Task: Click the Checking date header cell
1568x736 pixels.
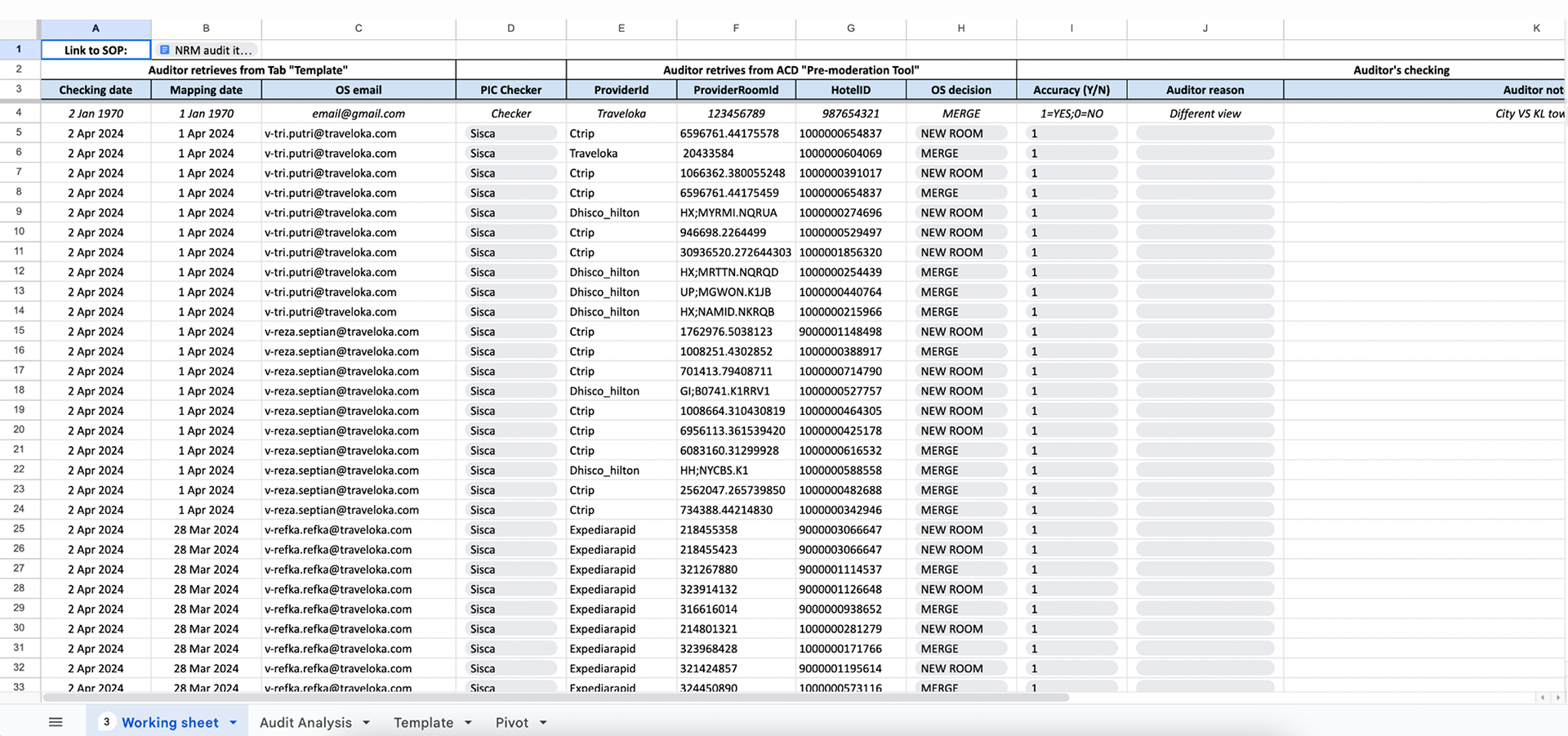Action: point(96,90)
